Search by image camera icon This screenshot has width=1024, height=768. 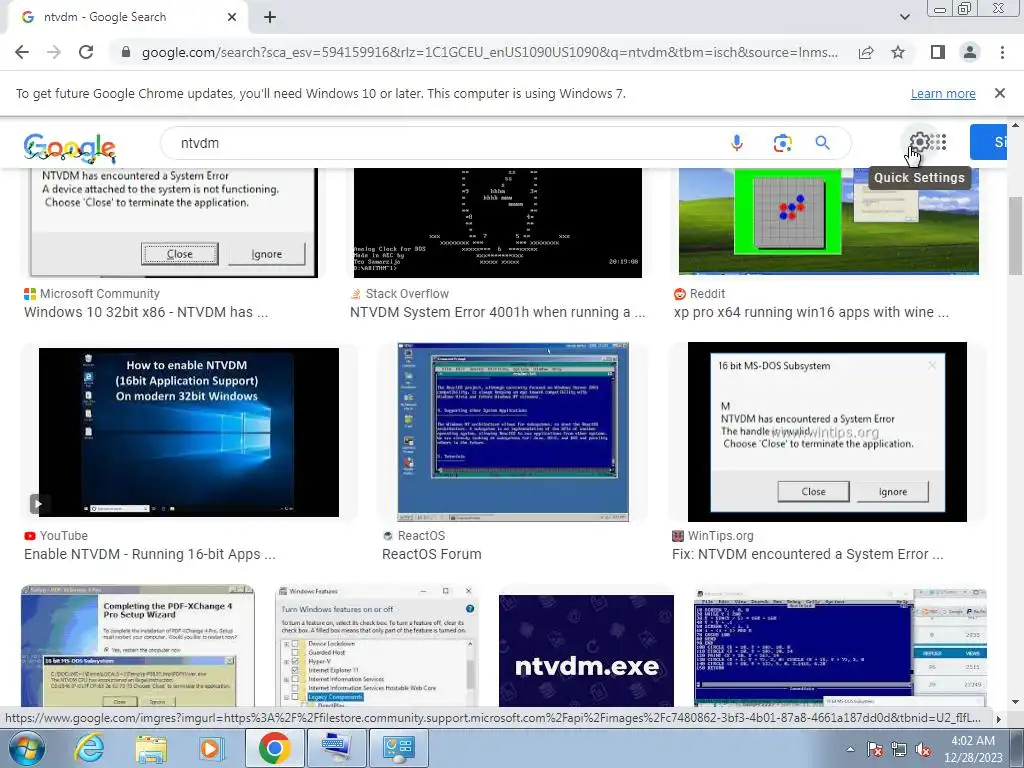(782, 143)
